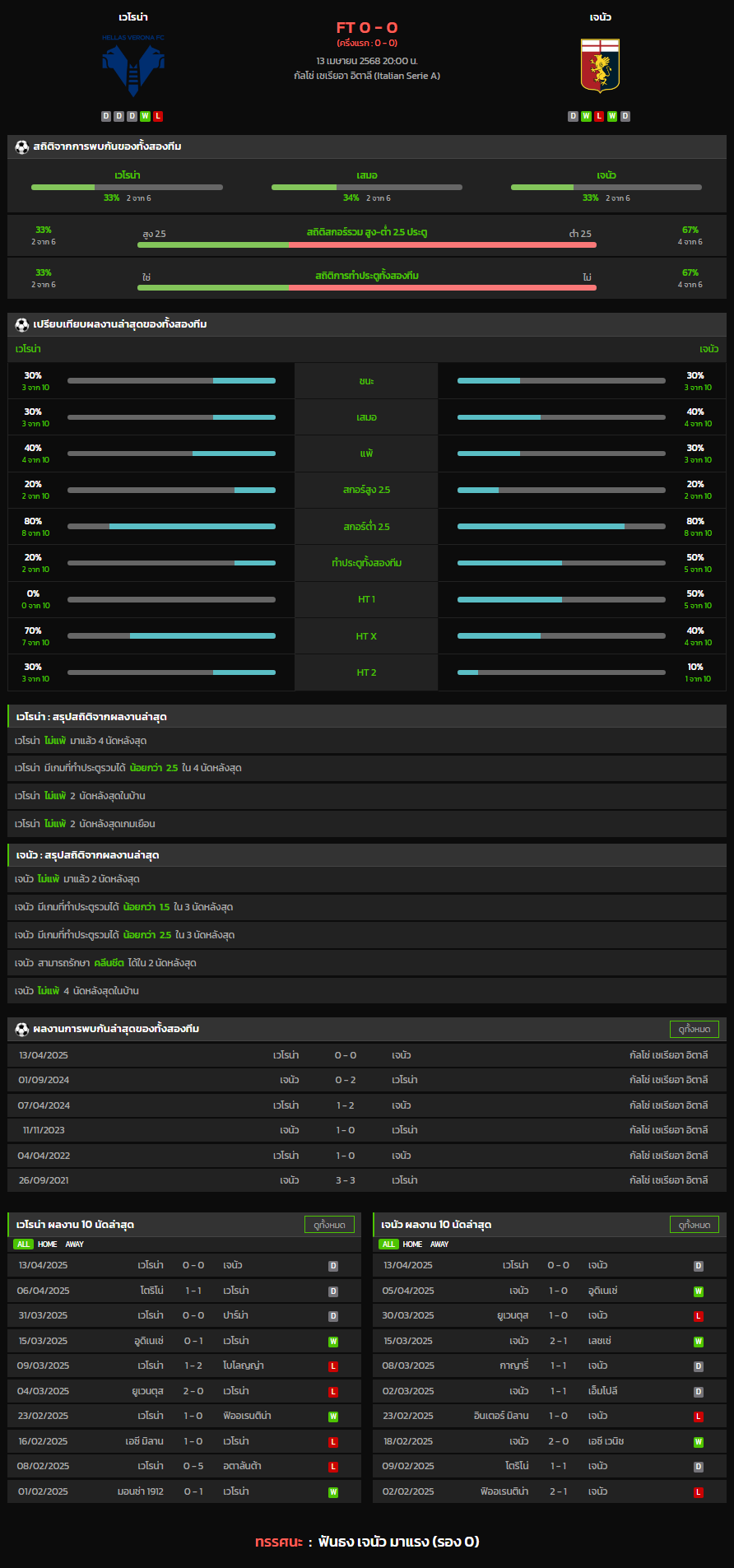The width and height of the screenshot is (734, 1568).
Task: Click opponent เอซี เวนิช in Genoa's match list
Action: coord(606,1441)
